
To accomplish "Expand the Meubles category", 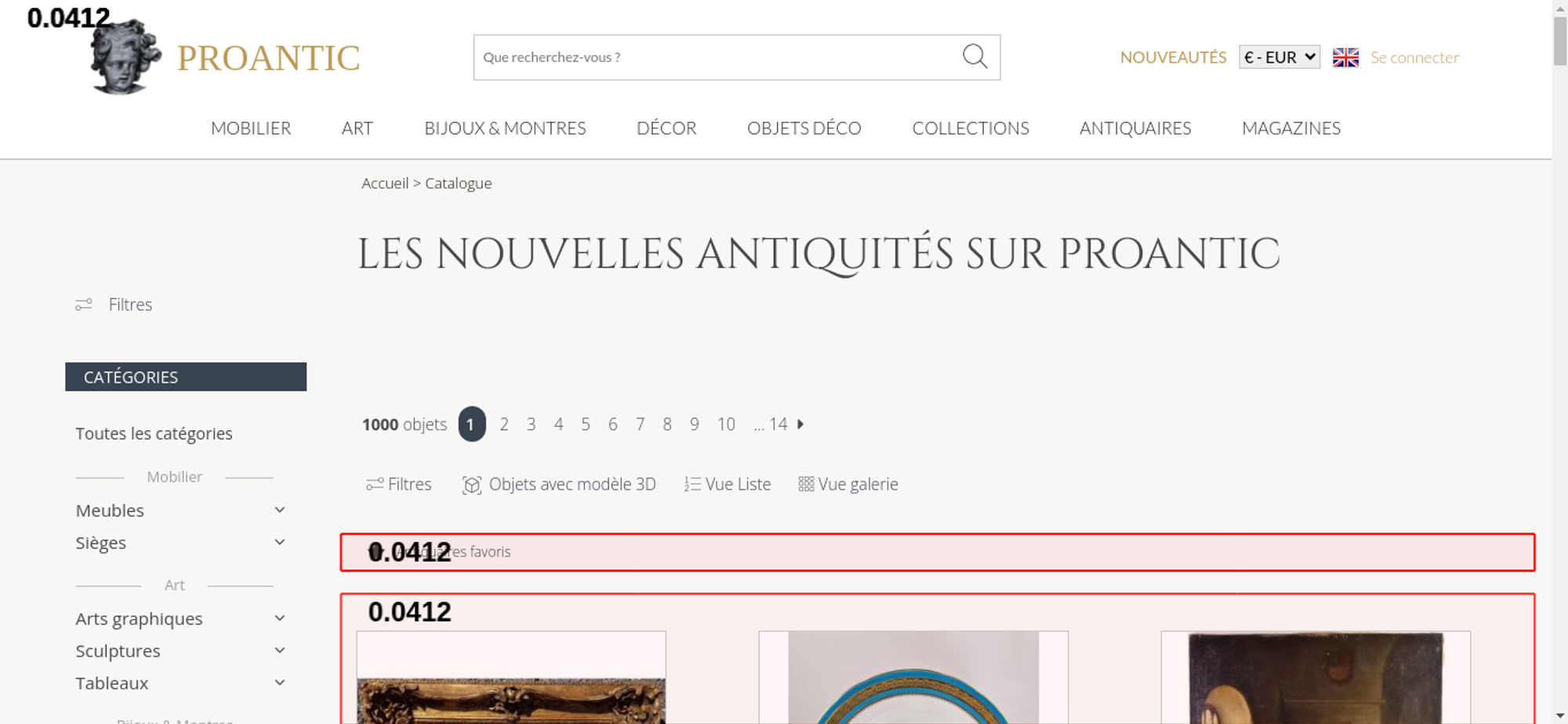I will [279, 511].
